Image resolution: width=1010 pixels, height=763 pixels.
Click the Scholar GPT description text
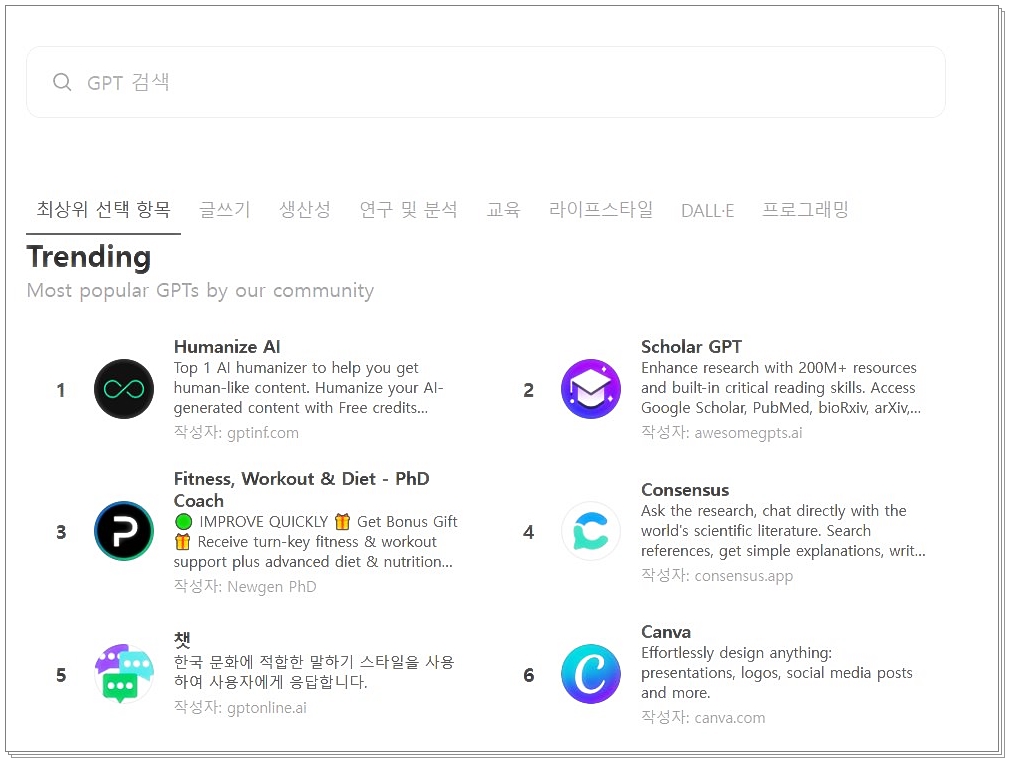pos(781,388)
